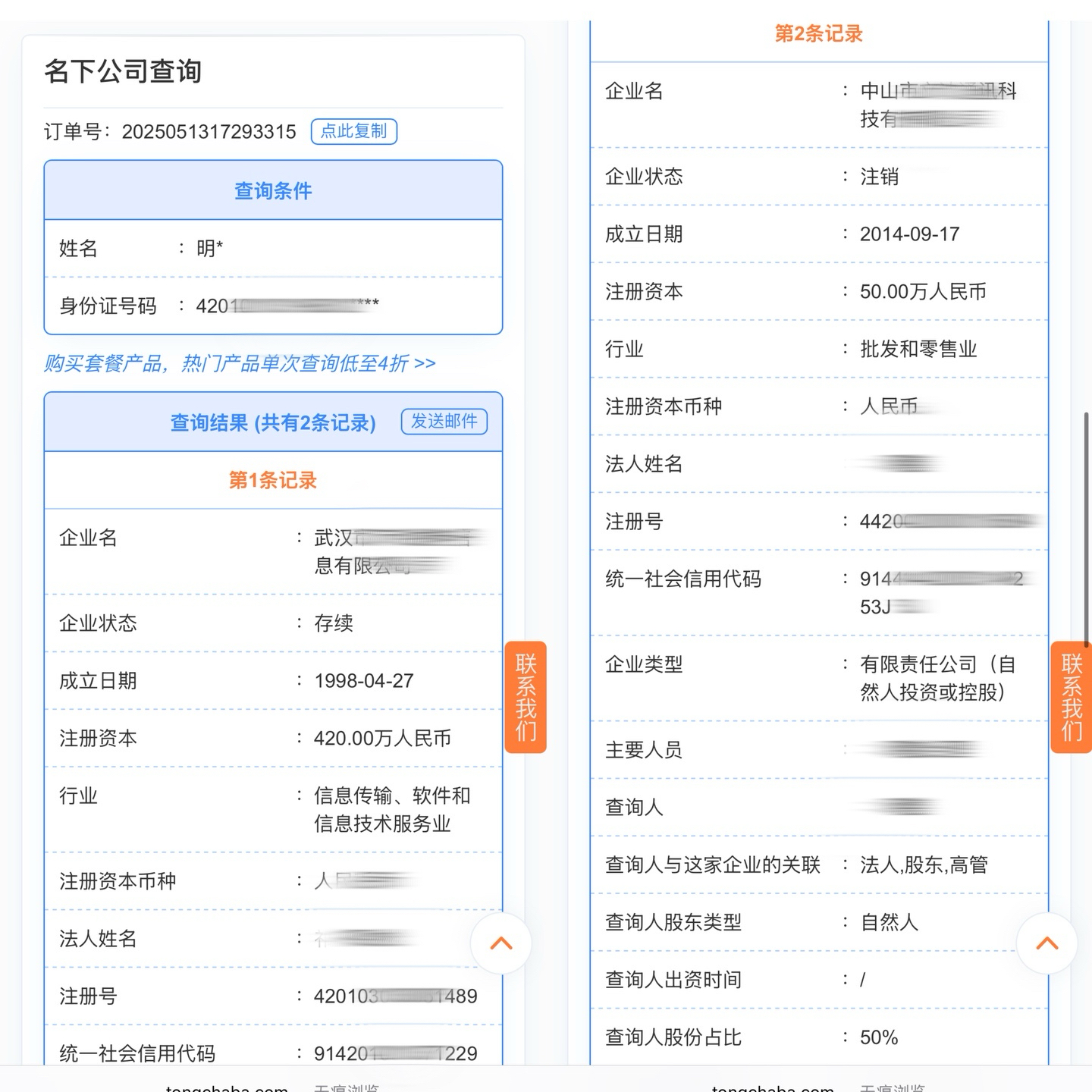Click the 第2条记录 heading
1092x1092 pixels.
tap(819, 33)
